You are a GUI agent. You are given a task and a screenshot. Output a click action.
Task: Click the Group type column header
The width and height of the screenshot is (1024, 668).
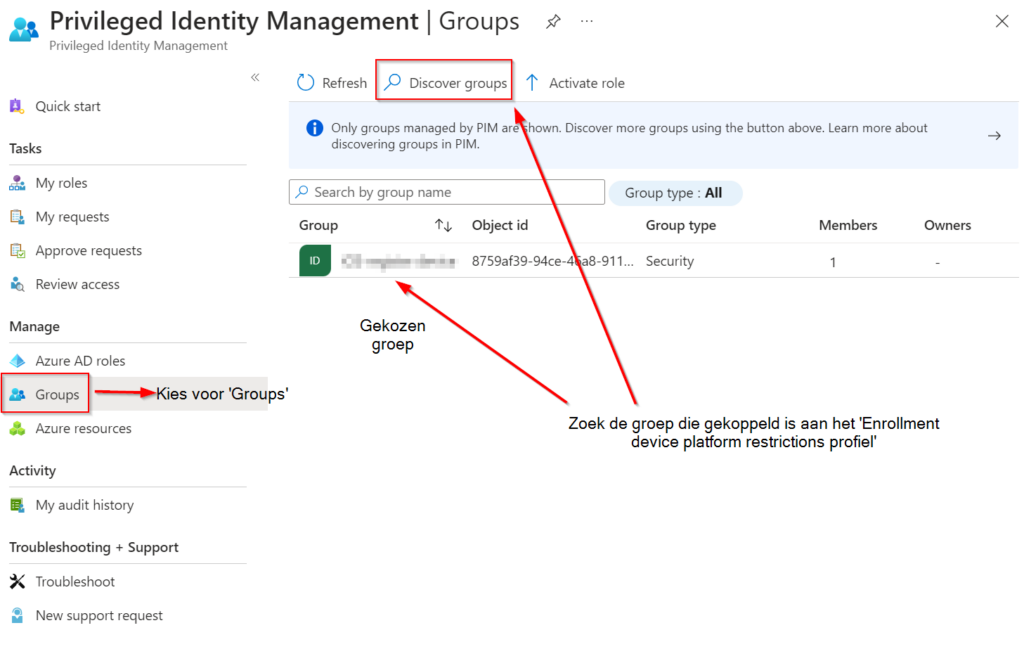click(681, 225)
